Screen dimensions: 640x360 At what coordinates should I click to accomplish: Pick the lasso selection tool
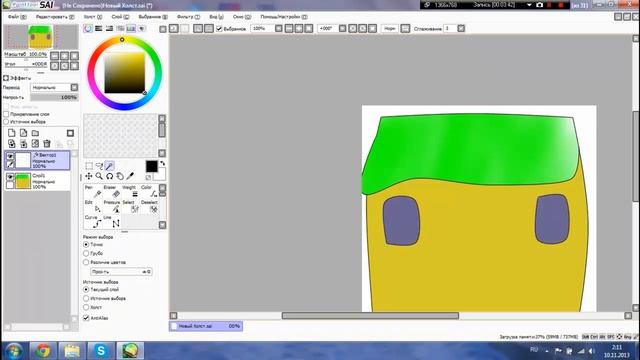point(99,166)
